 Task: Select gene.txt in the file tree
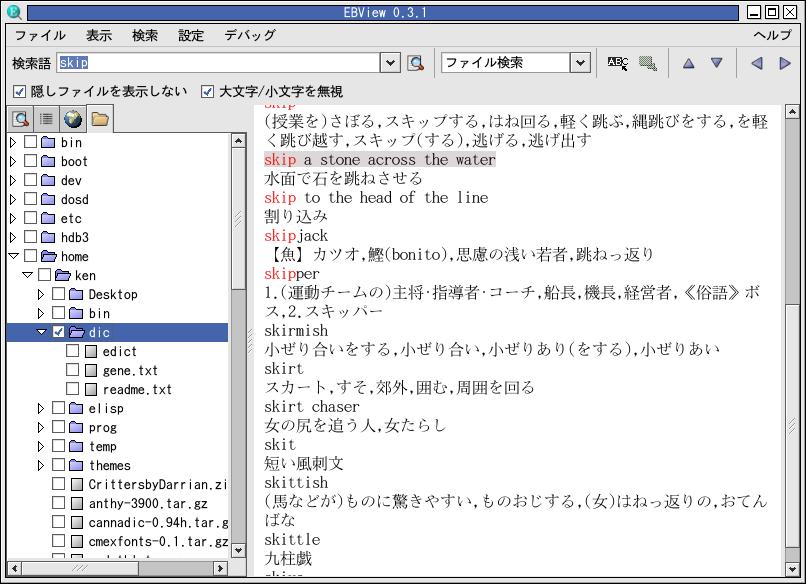tap(130, 370)
